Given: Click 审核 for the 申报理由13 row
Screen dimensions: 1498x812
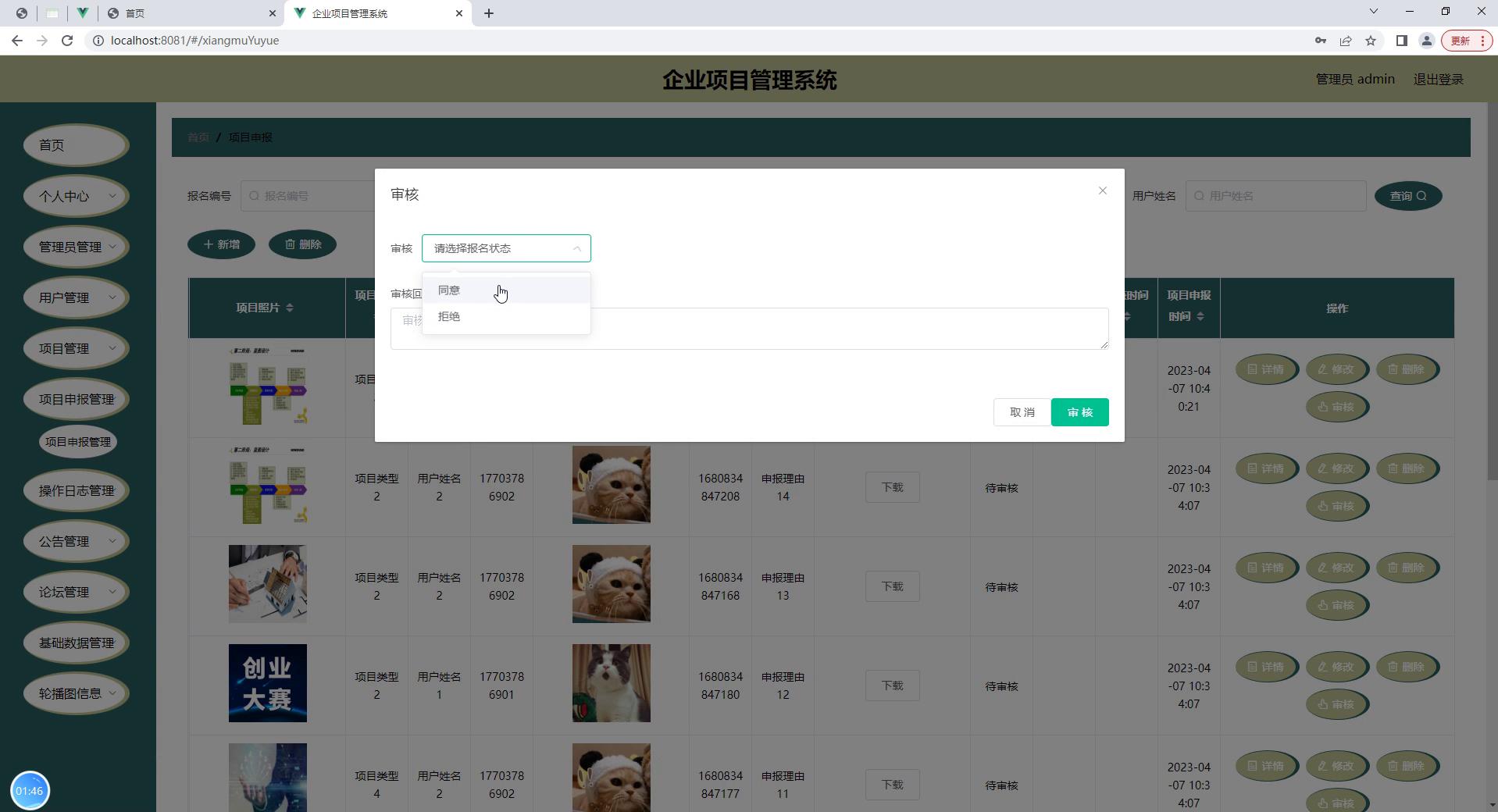Looking at the screenshot, I should (x=1336, y=605).
